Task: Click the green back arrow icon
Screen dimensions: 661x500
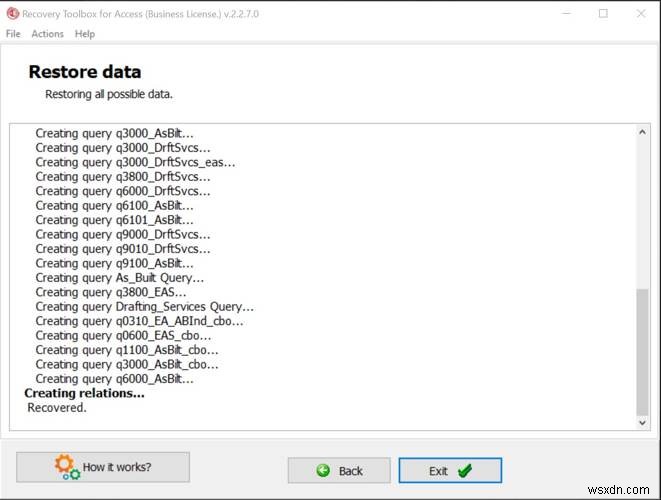Action: (x=323, y=470)
